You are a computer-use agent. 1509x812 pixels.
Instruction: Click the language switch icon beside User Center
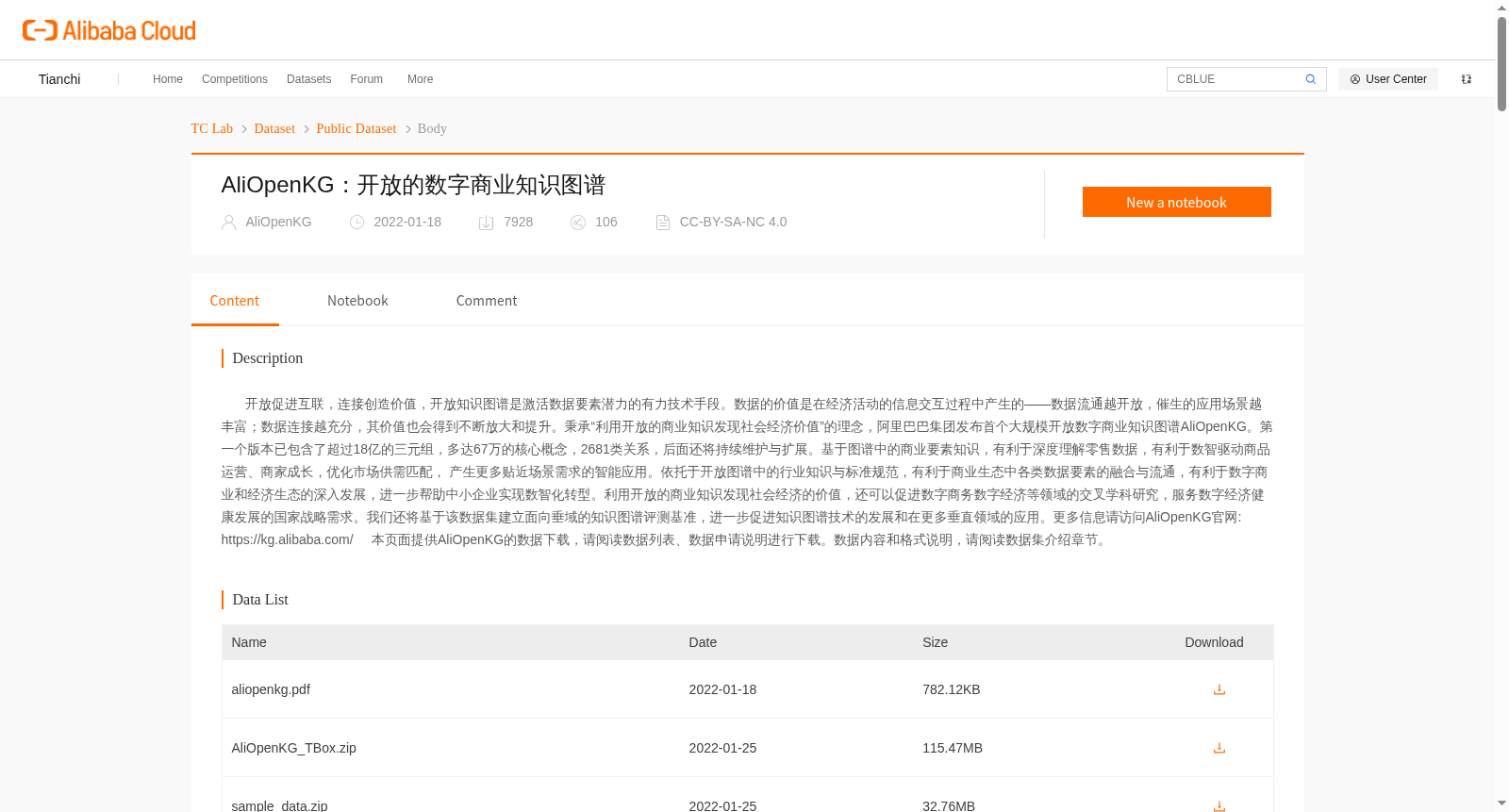[x=1467, y=79]
